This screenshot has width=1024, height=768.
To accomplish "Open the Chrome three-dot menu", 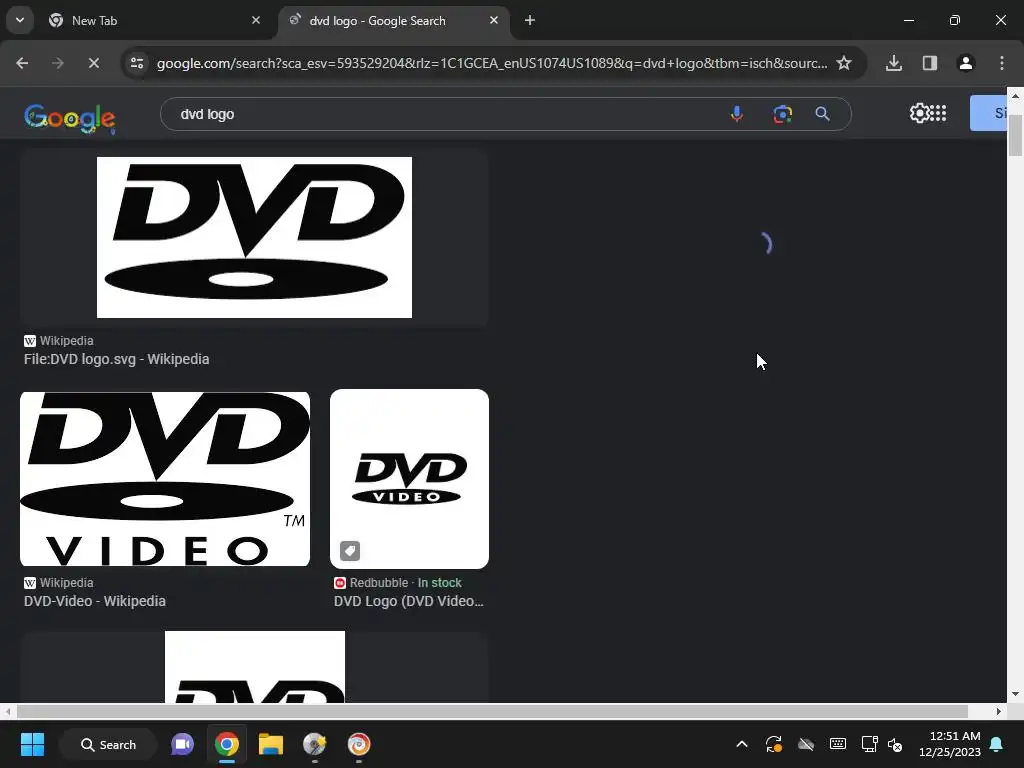I will (x=1002, y=63).
